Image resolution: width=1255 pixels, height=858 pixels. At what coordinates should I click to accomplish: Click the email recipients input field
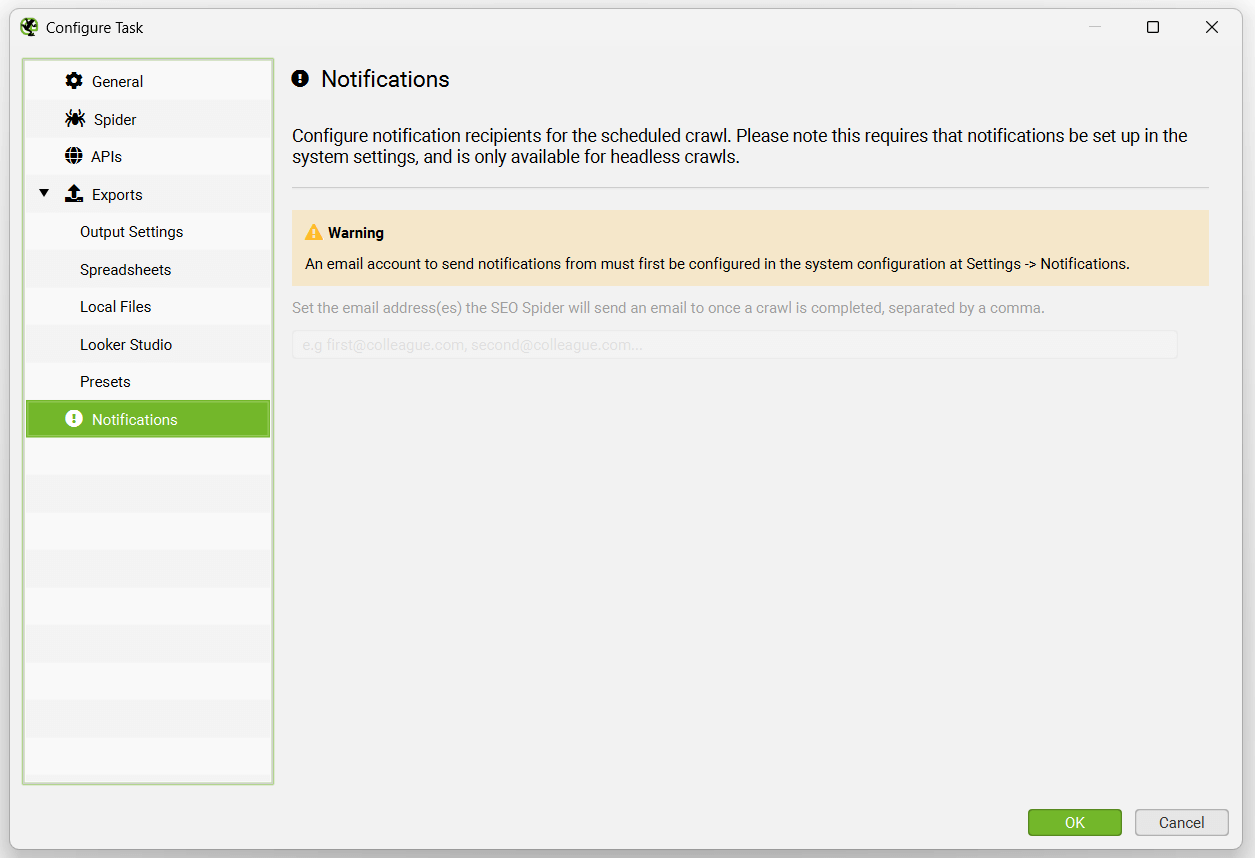[735, 343]
